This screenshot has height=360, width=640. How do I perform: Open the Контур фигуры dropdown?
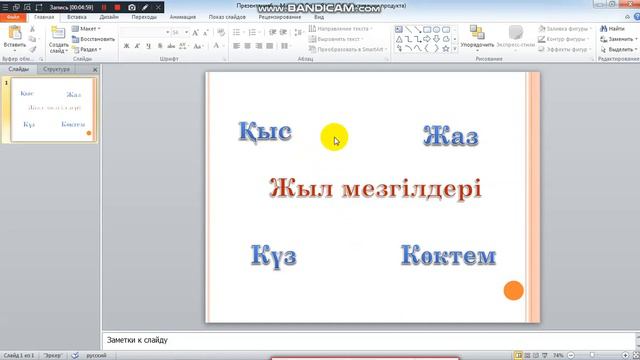click(563, 39)
